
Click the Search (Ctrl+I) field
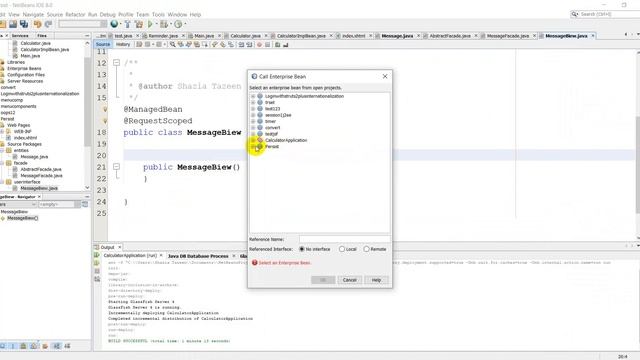(x=609, y=14)
